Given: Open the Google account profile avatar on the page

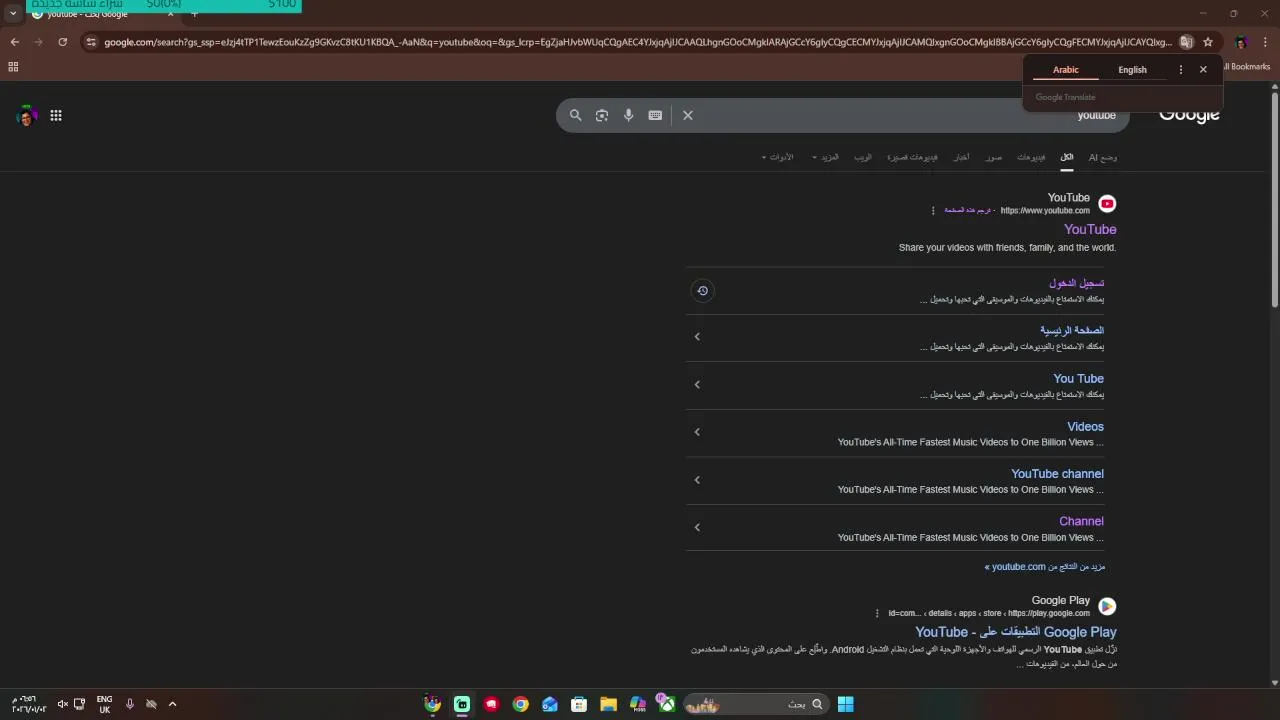Looking at the screenshot, I should (x=27, y=115).
